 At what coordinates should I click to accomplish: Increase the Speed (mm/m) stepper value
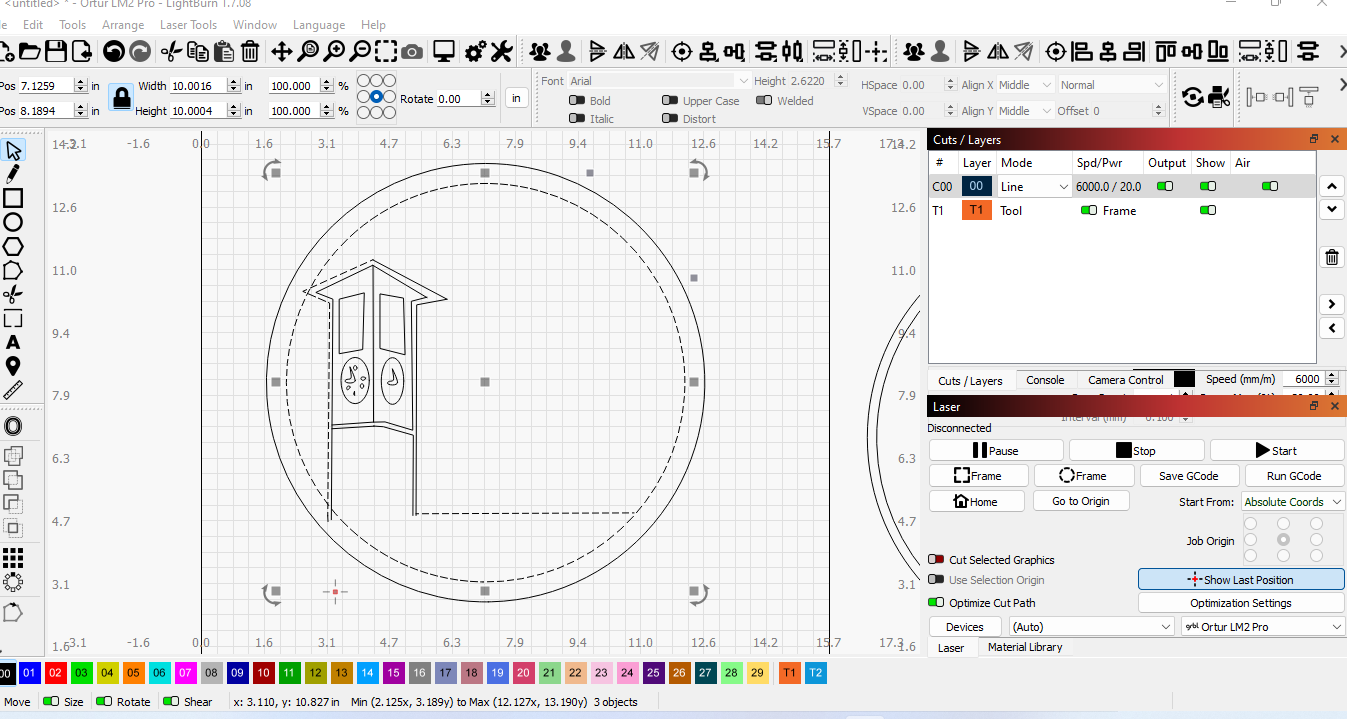(x=1331, y=375)
